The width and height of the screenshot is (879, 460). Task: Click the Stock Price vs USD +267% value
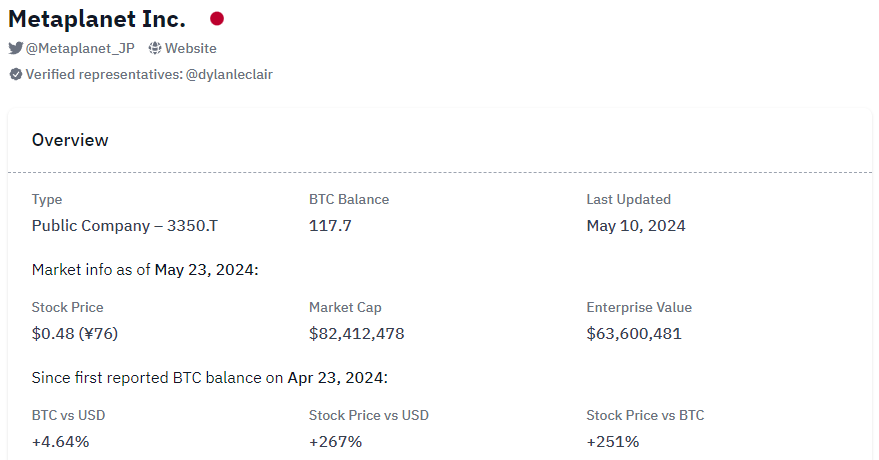(335, 441)
